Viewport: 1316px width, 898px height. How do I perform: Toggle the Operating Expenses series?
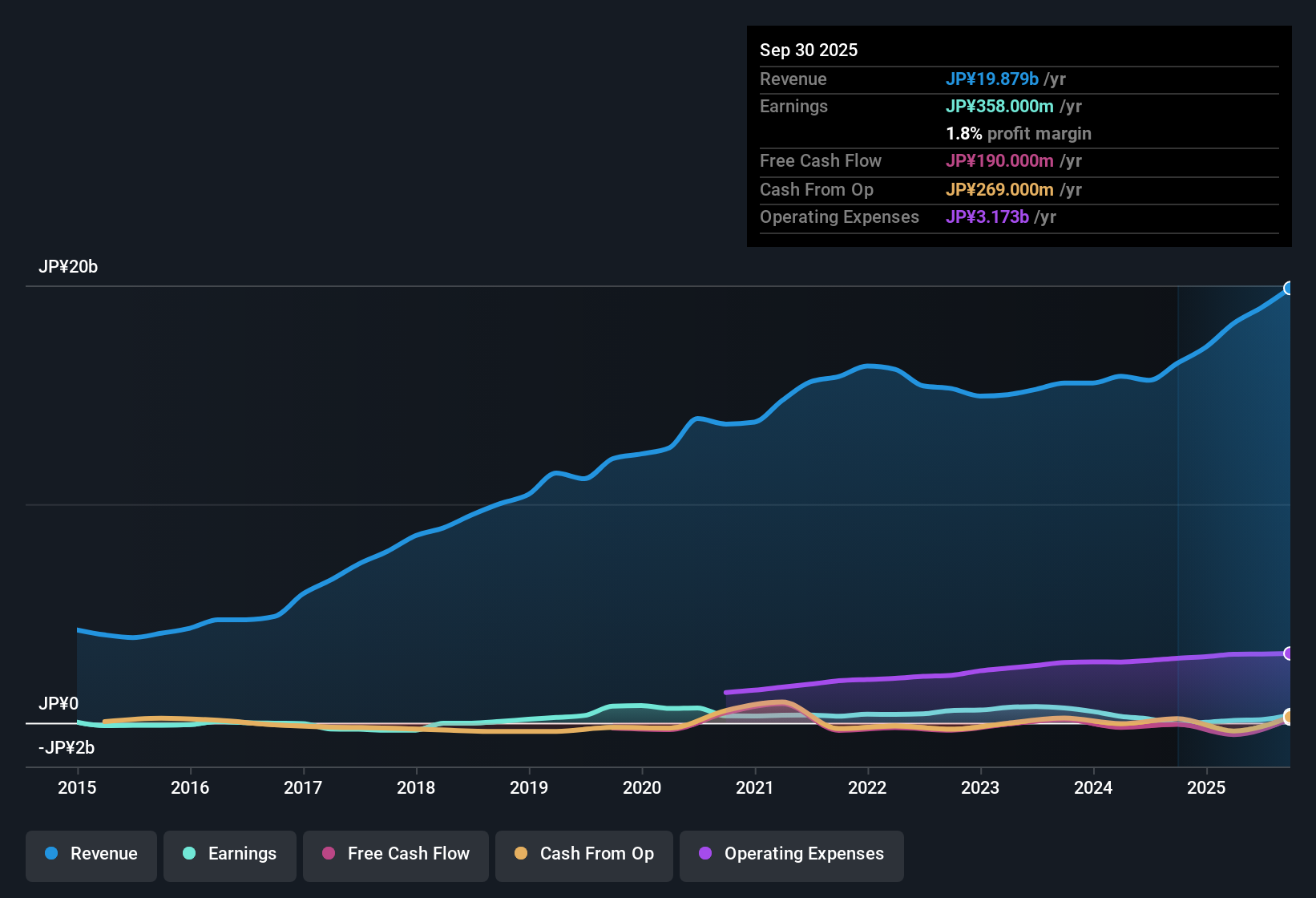(x=791, y=854)
